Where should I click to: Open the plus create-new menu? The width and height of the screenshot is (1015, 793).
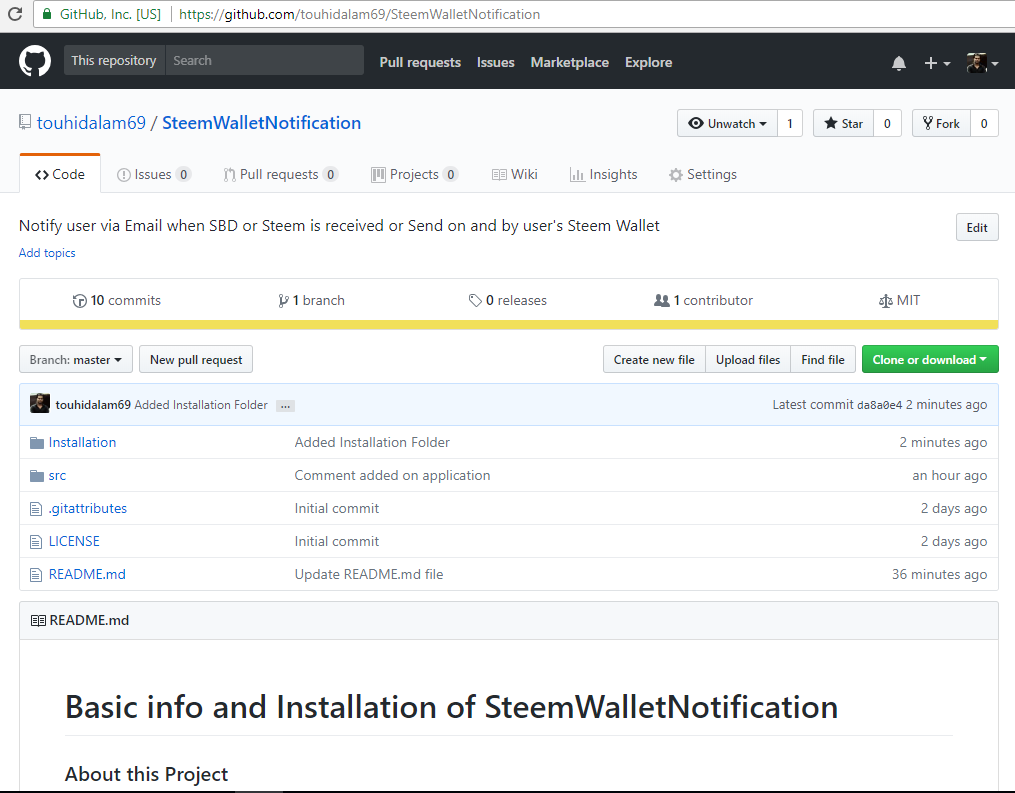coord(937,63)
